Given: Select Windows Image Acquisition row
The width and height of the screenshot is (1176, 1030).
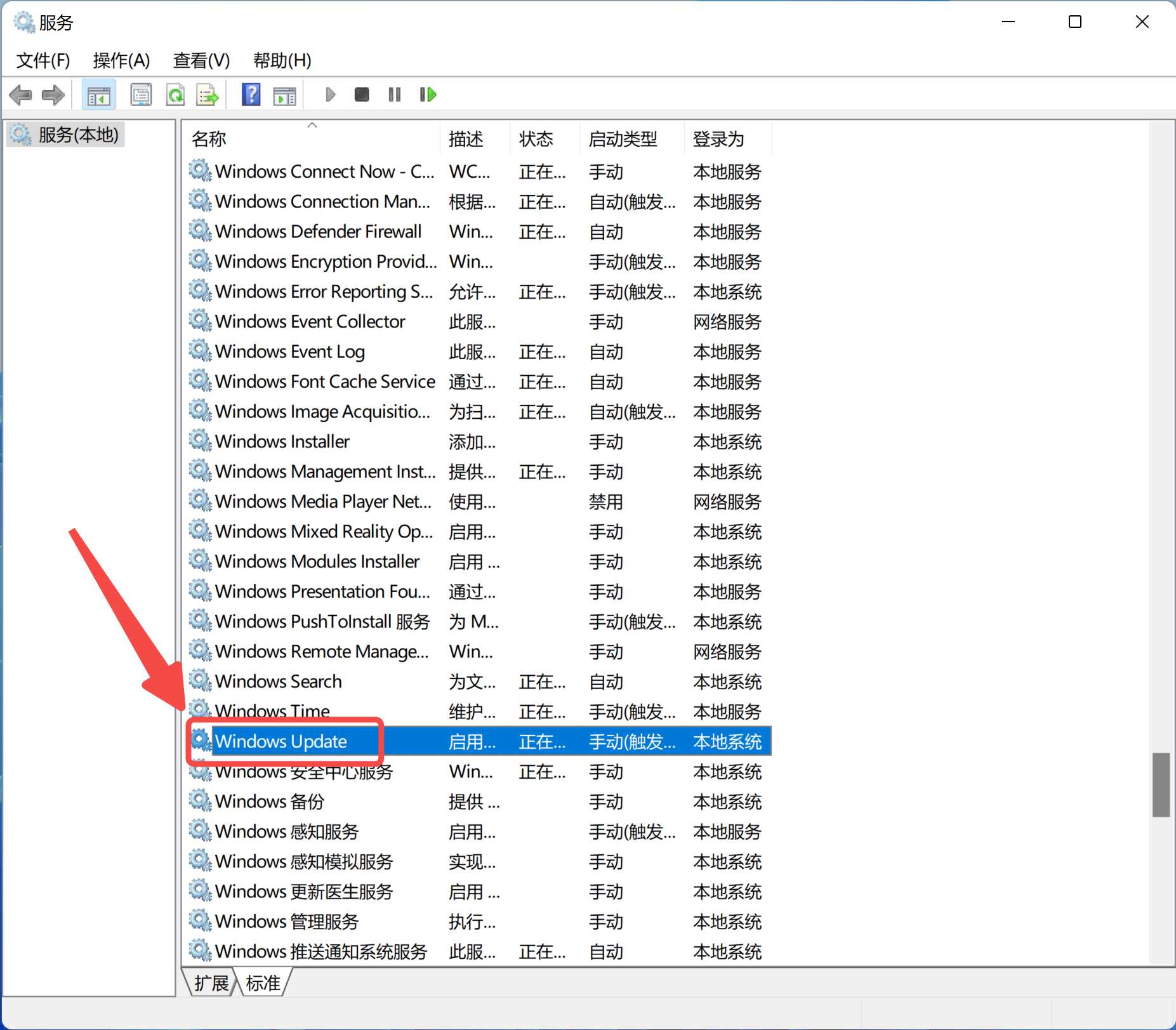Looking at the screenshot, I should pos(480,411).
